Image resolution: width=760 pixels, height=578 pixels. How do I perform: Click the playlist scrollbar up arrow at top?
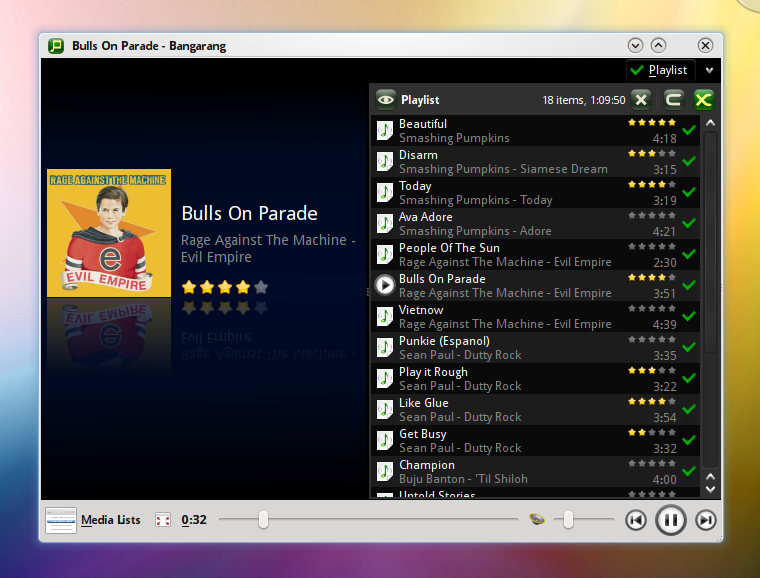coord(711,123)
